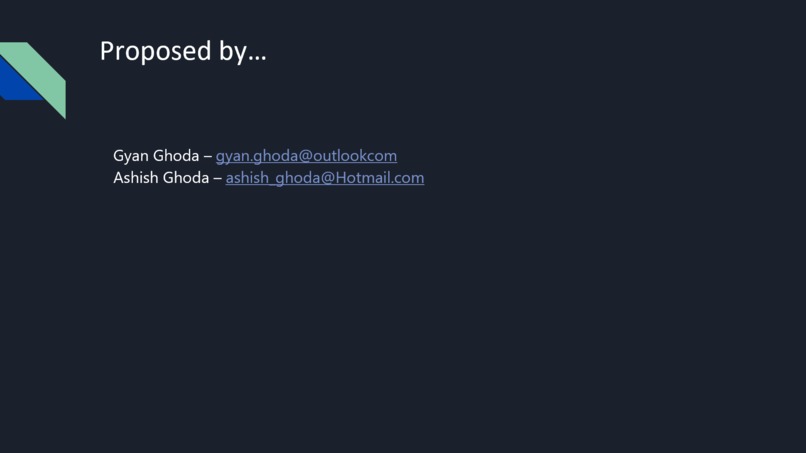Select the 'Proposed by…' slide title
806x453 pixels.
183,51
